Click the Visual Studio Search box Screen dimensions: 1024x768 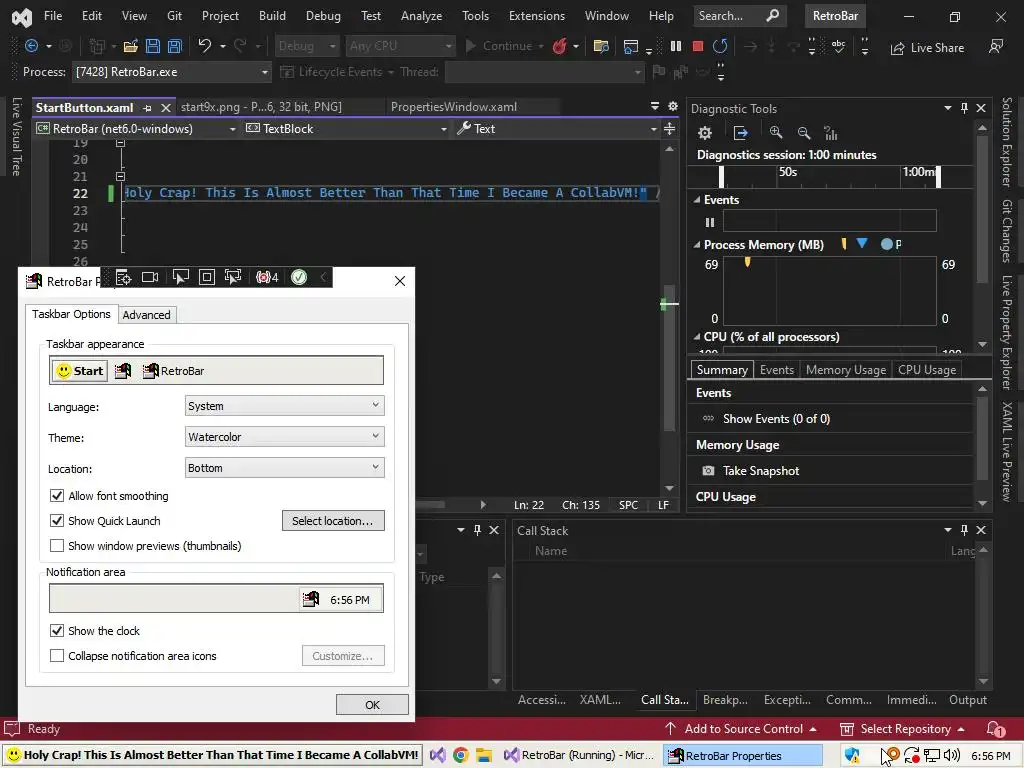pyautogui.click(x=739, y=16)
